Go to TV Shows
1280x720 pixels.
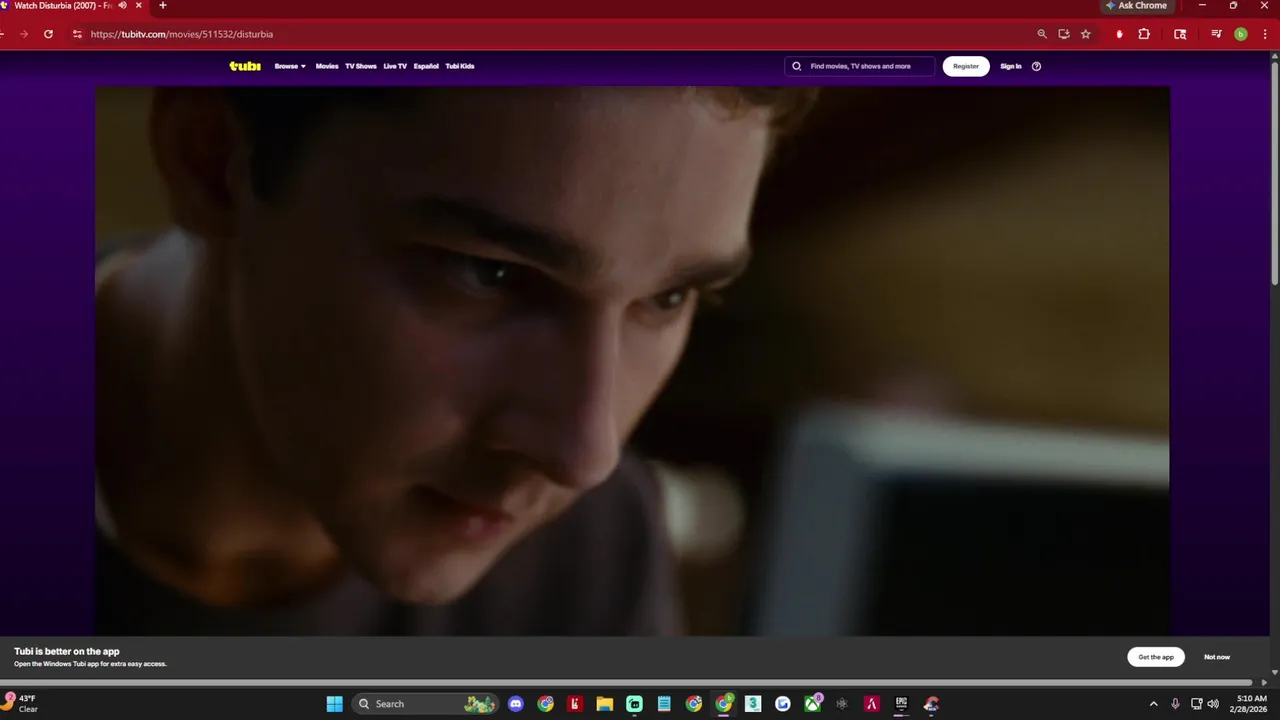click(361, 66)
